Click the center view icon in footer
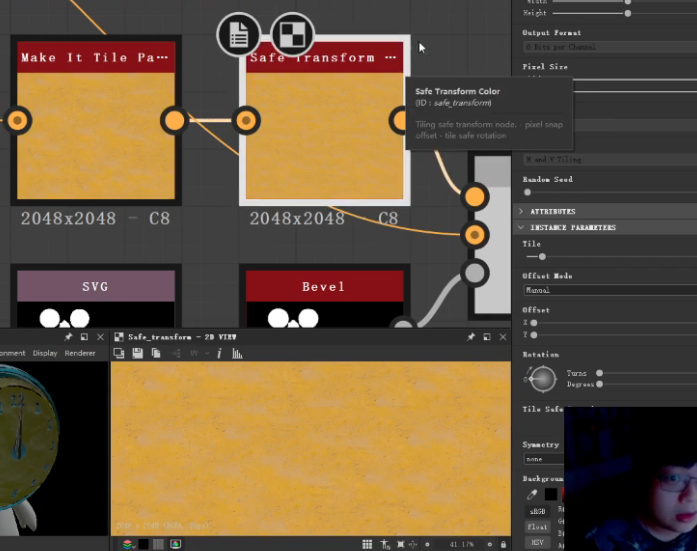697x551 pixels. (413, 544)
